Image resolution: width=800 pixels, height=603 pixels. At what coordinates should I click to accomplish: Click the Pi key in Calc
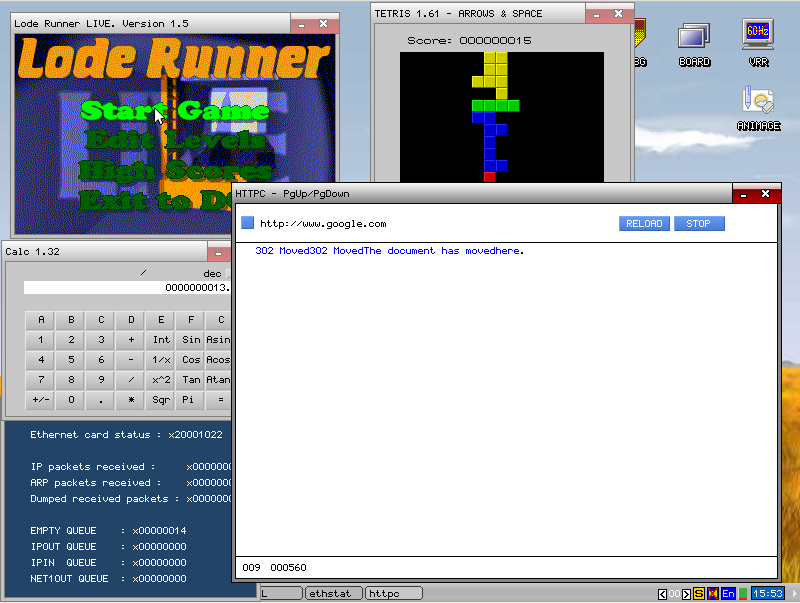(191, 400)
